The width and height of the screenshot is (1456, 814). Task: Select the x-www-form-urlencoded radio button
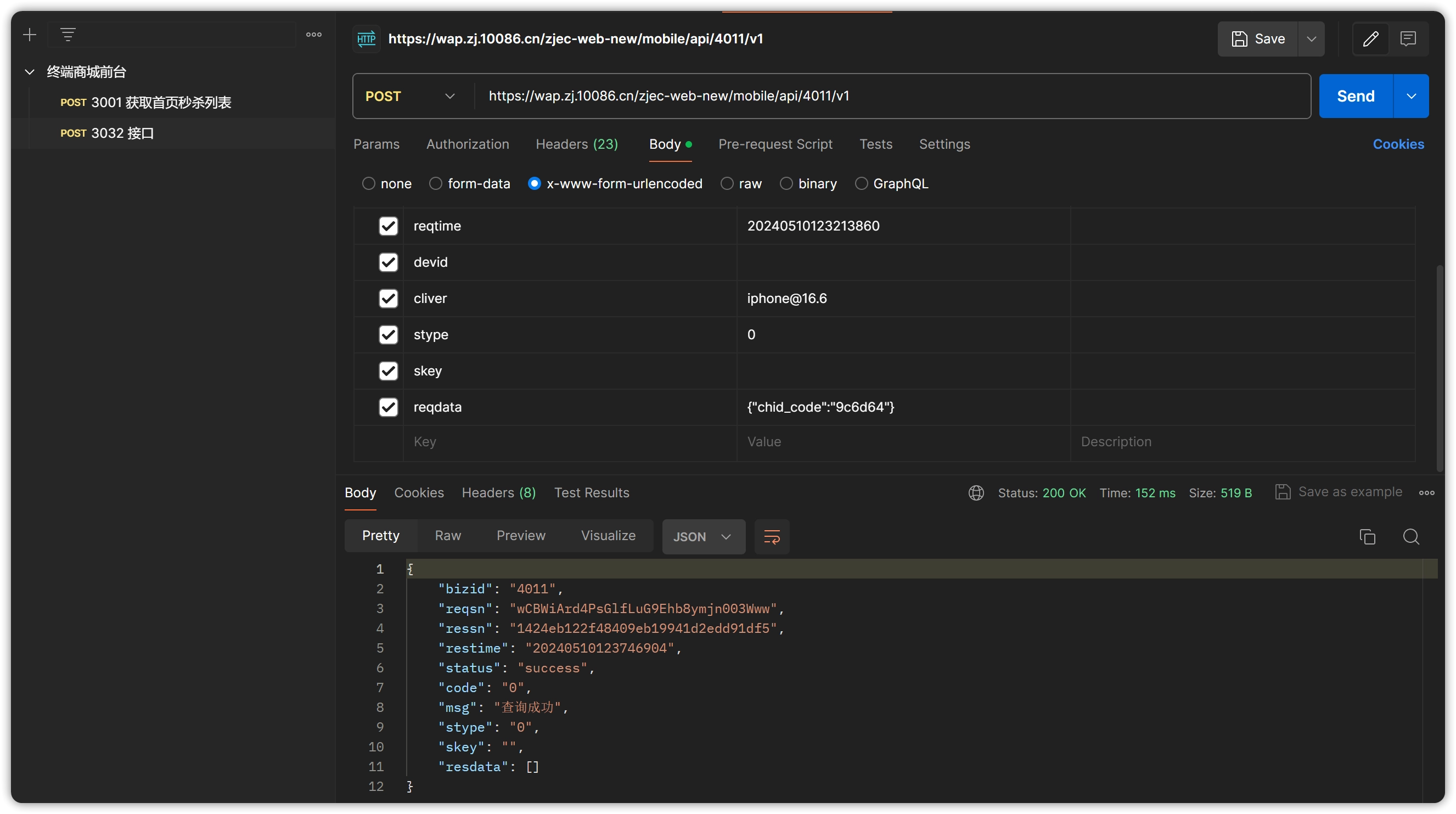click(534, 184)
